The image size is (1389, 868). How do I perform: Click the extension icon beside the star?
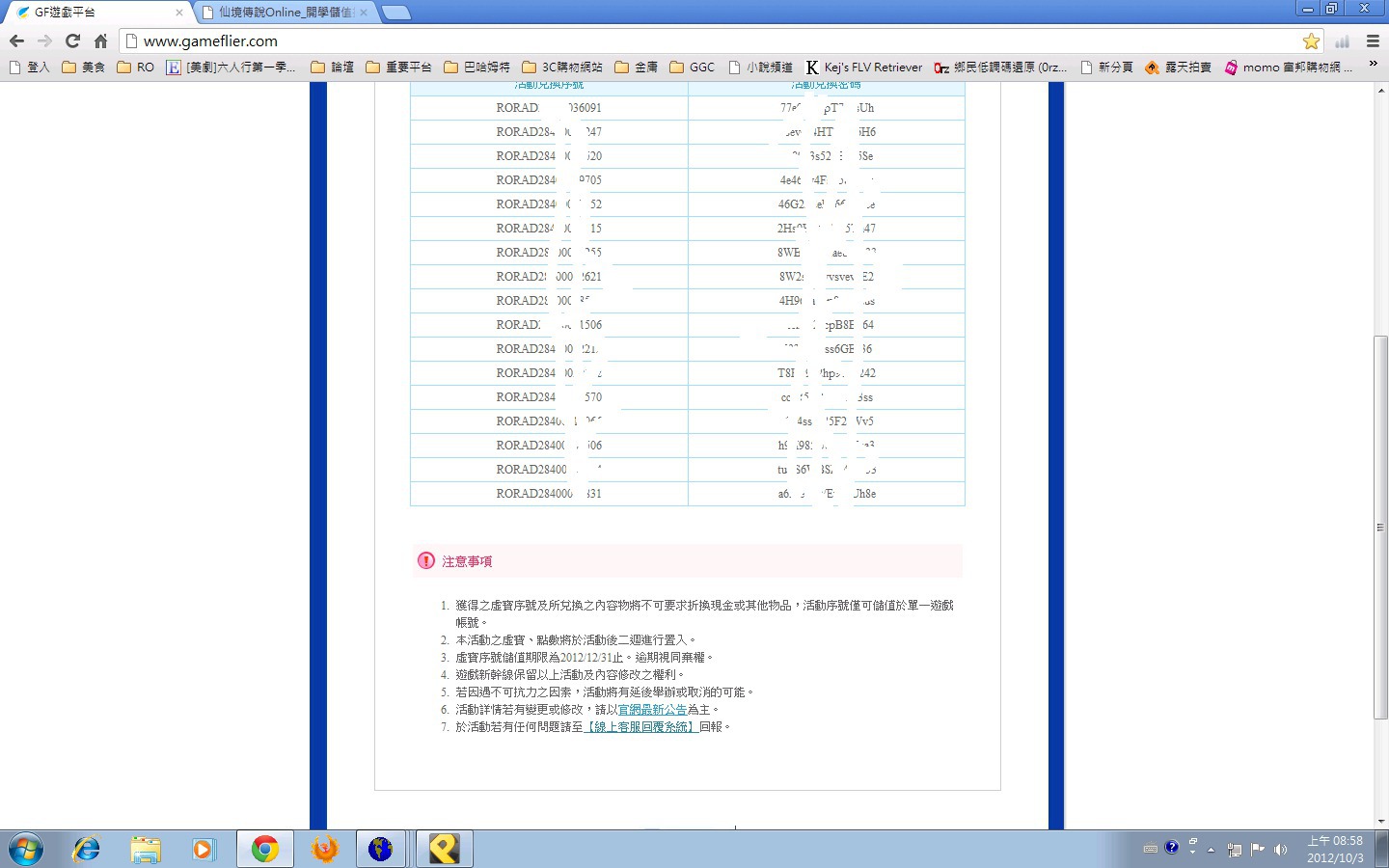[1342, 41]
